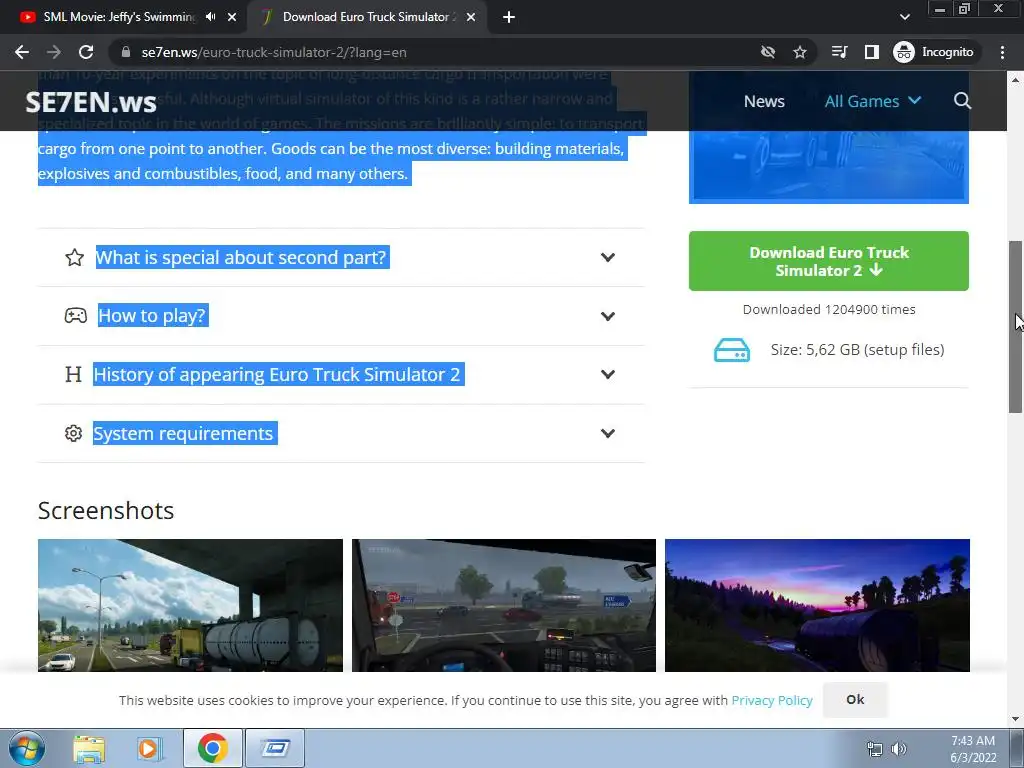Close the Download Euro Truck Simulator tab

471,17
